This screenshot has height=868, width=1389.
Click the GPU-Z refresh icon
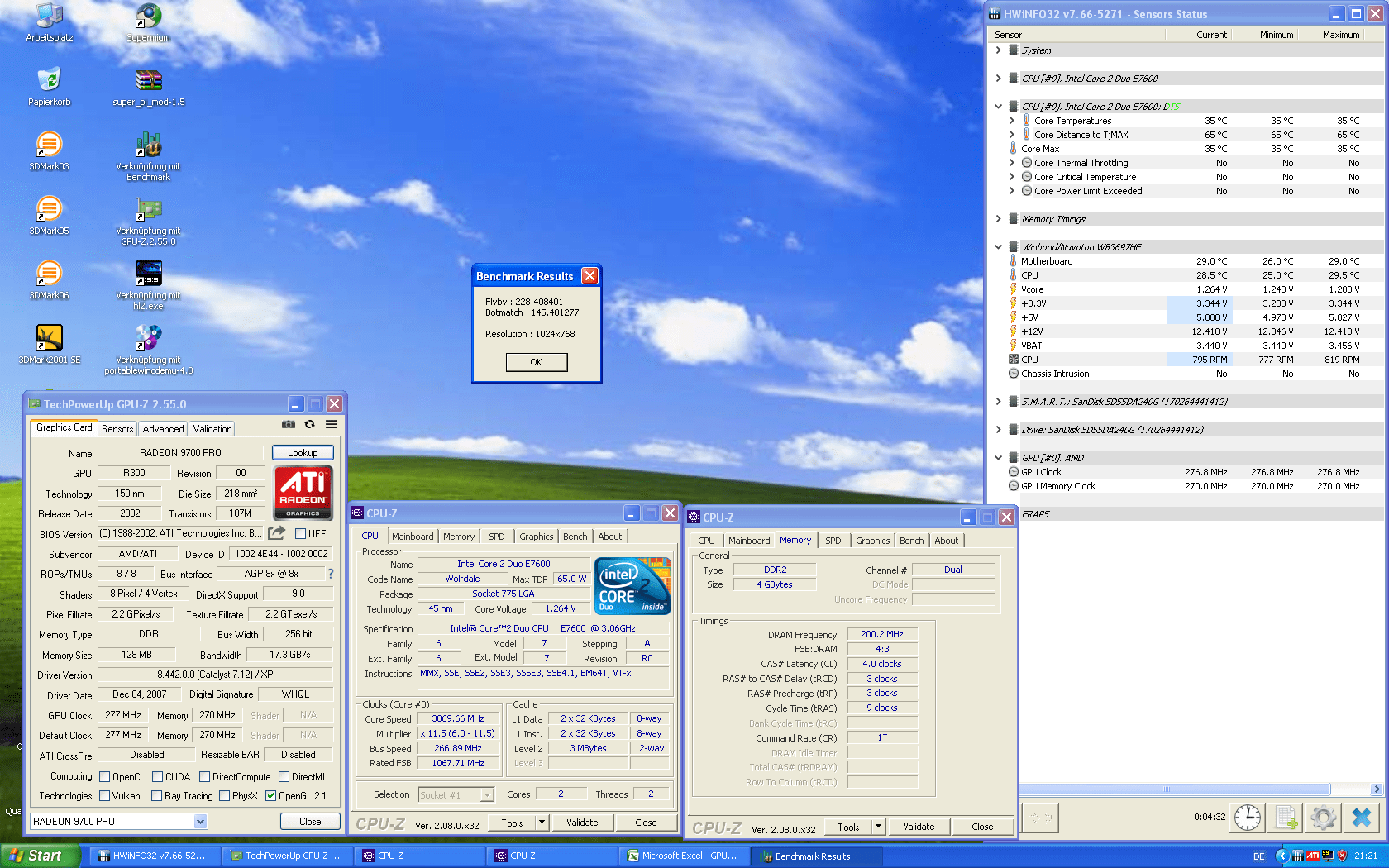[310, 424]
